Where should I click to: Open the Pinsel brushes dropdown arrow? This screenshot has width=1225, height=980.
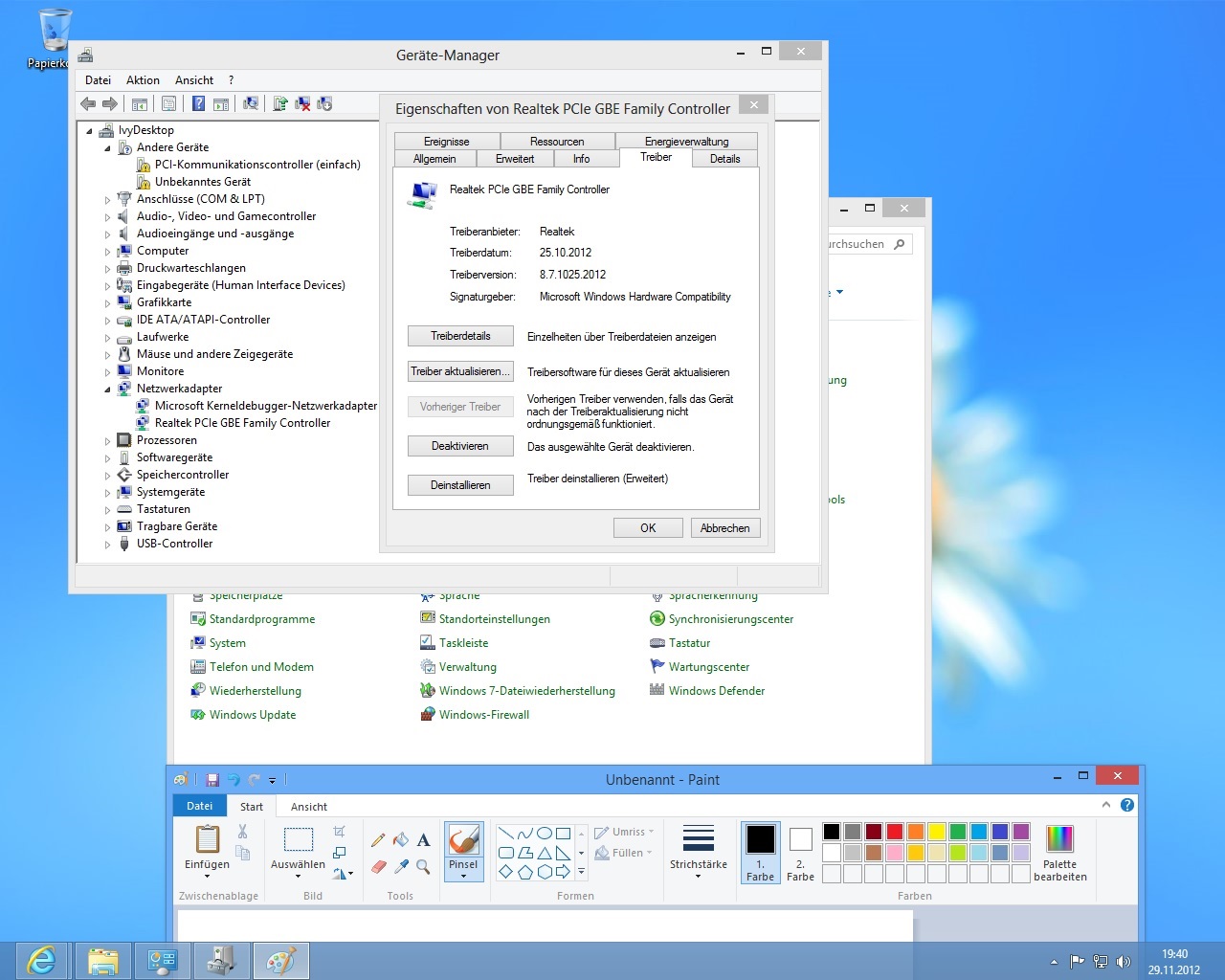tap(463, 876)
